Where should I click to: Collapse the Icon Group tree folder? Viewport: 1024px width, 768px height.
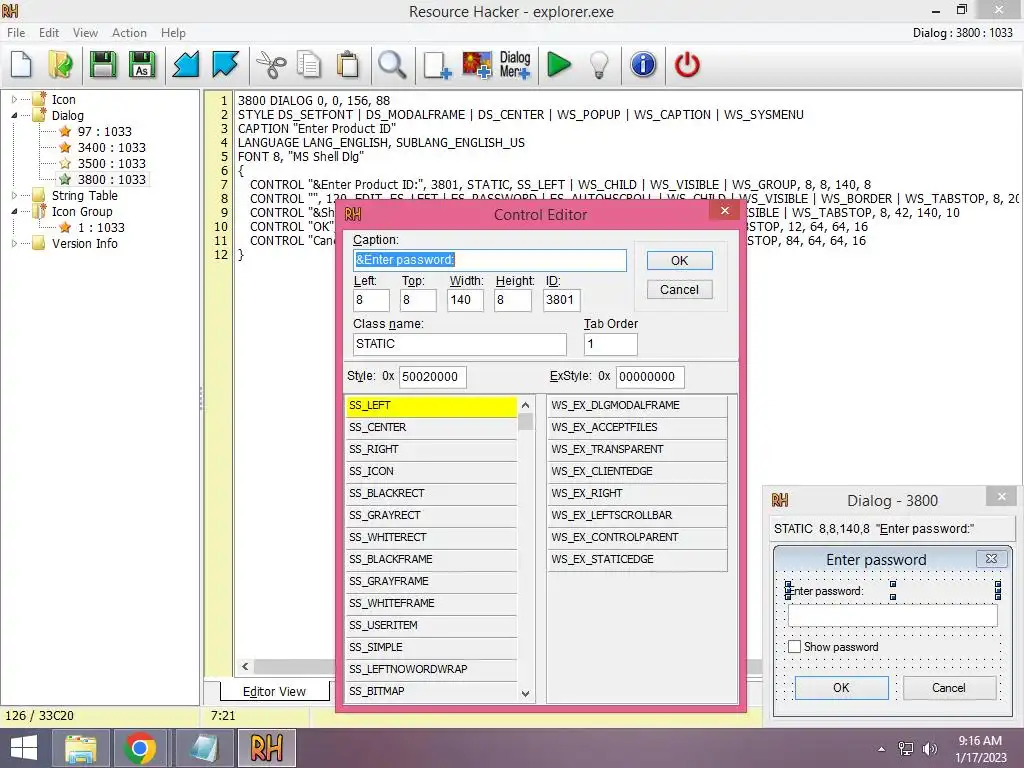pyautogui.click(x=14, y=212)
